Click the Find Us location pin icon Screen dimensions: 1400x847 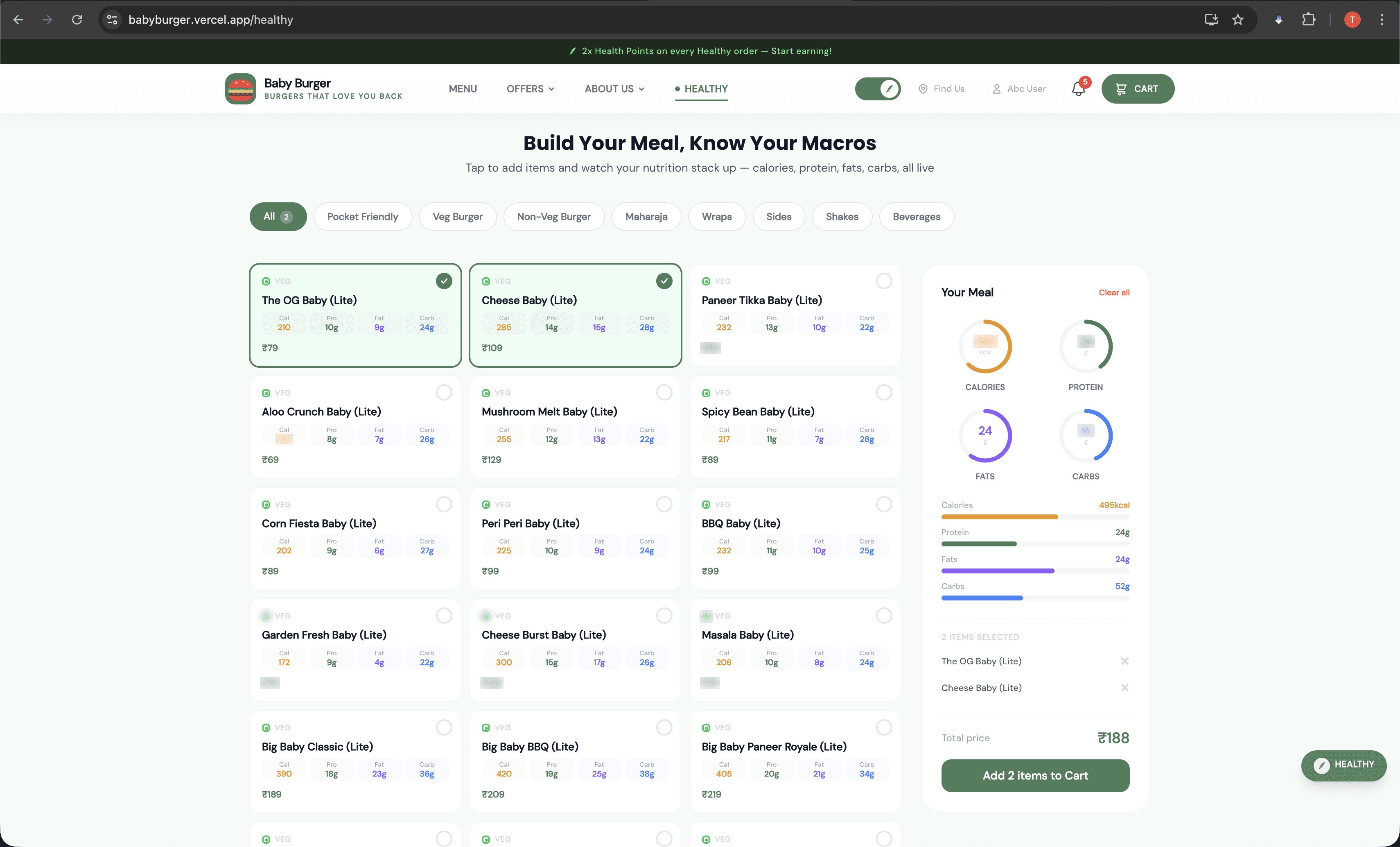(x=923, y=89)
